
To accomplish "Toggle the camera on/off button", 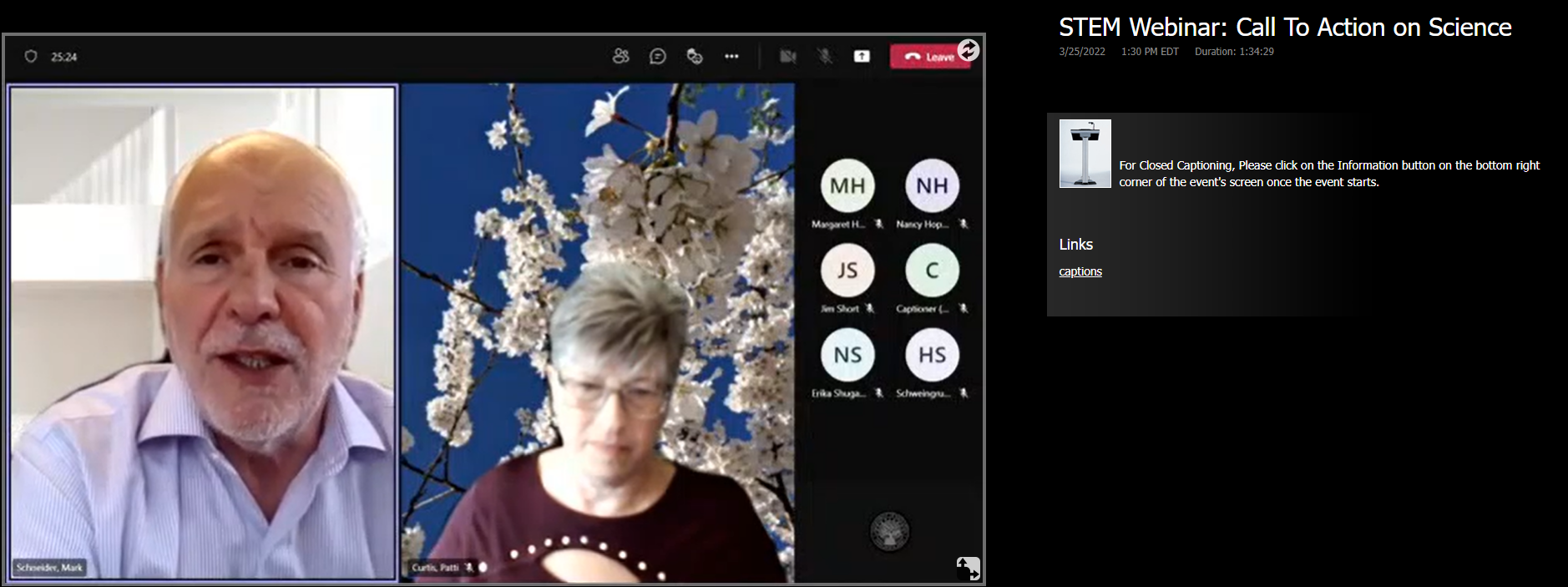I will click(787, 56).
